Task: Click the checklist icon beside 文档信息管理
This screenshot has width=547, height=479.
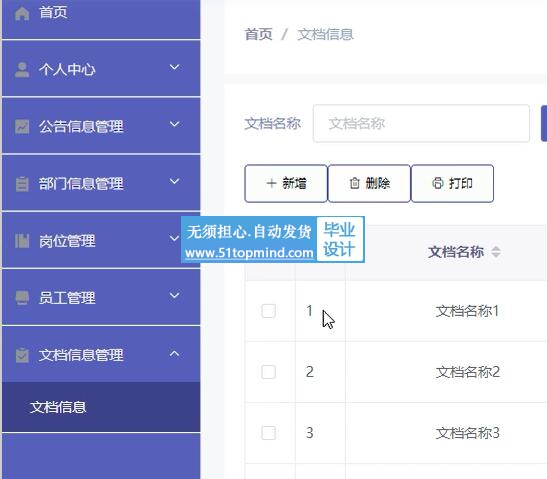Action: tap(22, 355)
